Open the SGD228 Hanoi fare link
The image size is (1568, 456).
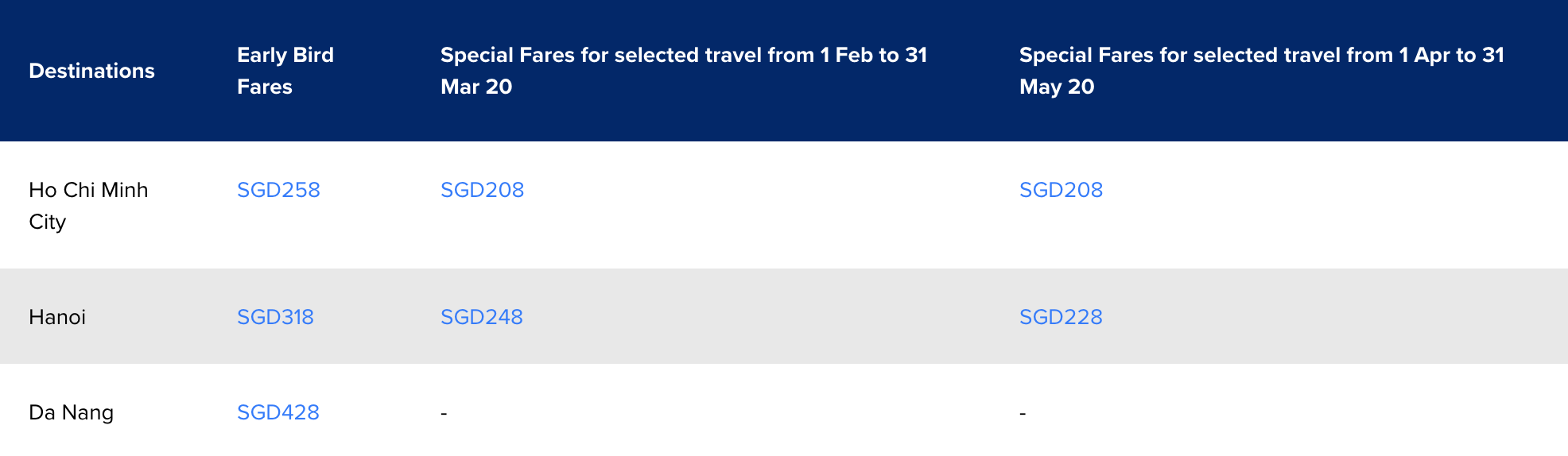click(x=1061, y=317)
